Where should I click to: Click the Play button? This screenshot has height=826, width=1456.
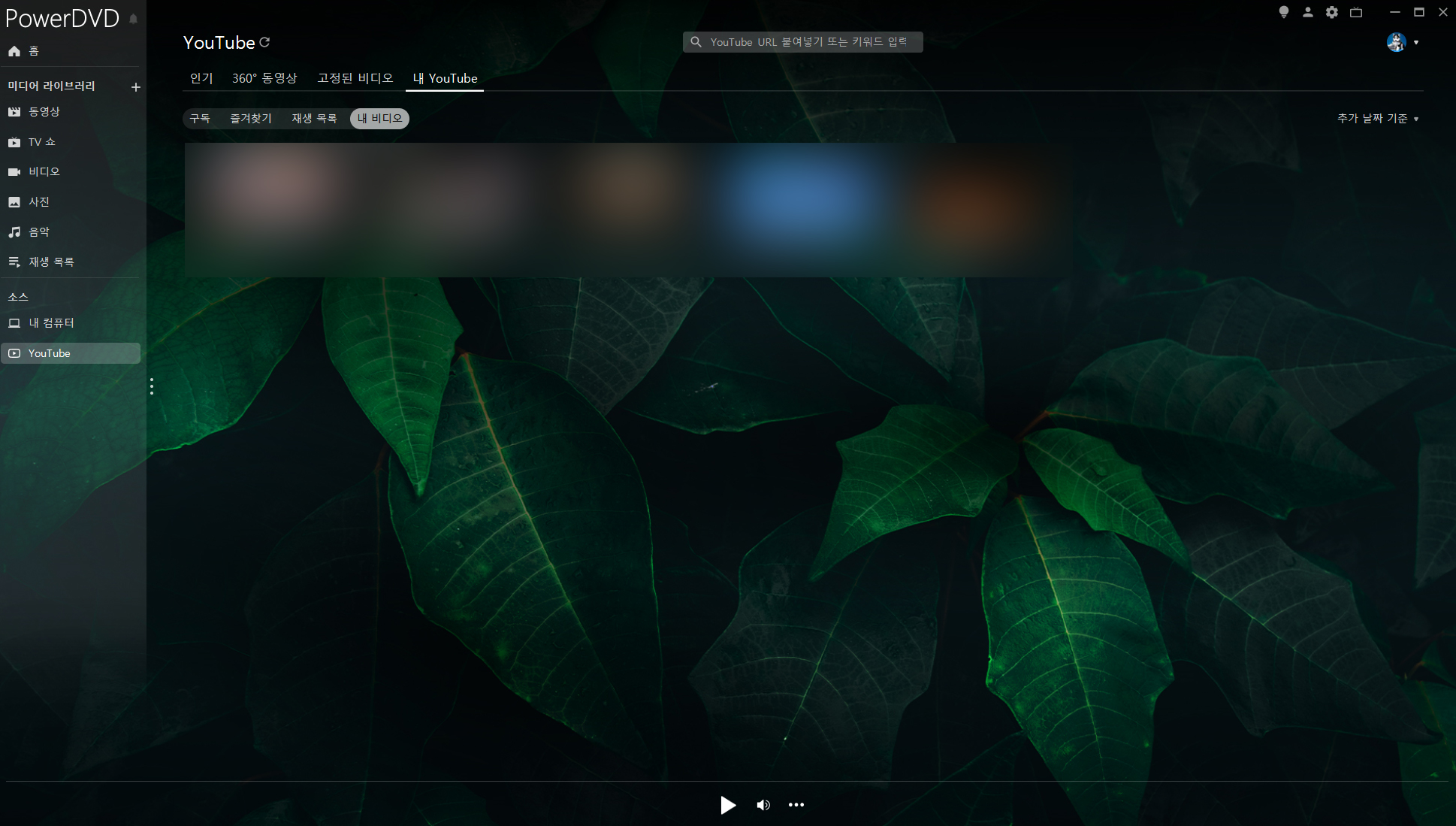click(x=727, y=805)
